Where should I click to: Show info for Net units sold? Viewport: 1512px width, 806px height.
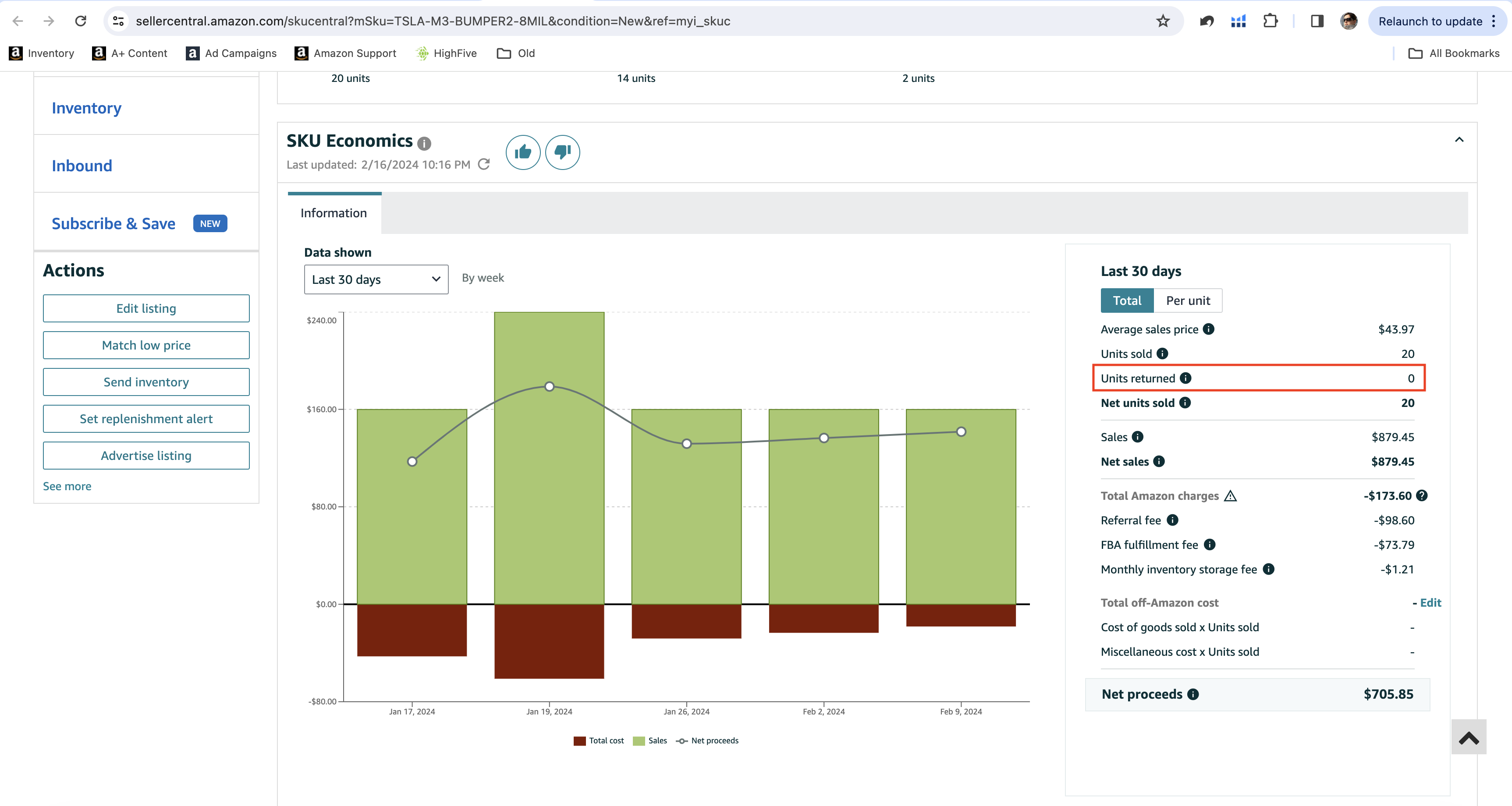(1185, 403)
